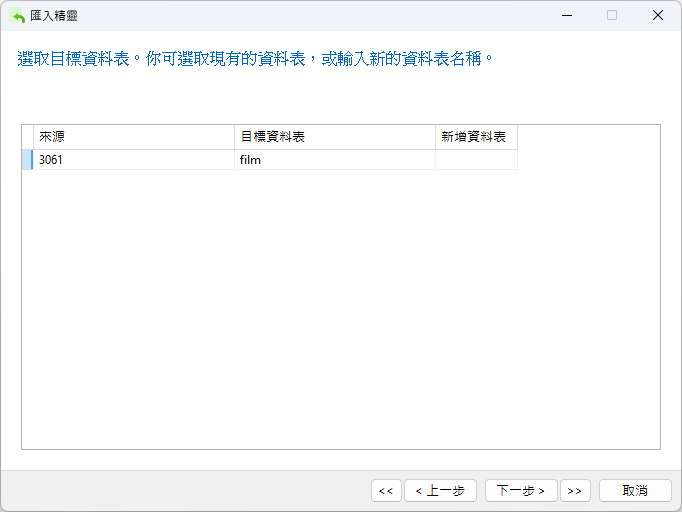Viewport: 682px width, 512px height.
Task: Go back with the 上一步 button
Action: [x=440, y=490]
